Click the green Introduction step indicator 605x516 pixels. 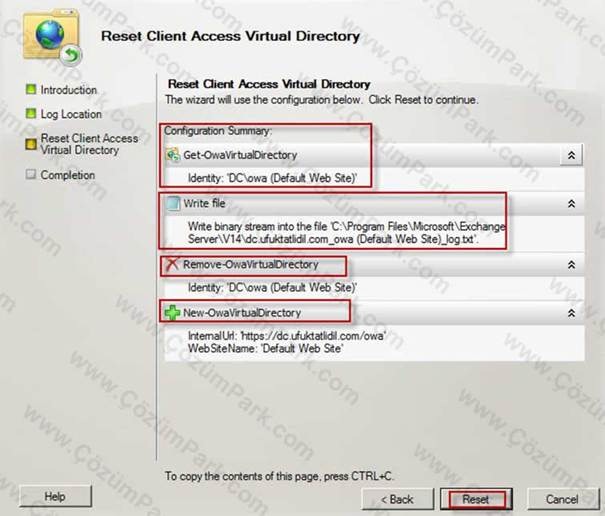tap(31, 90)
